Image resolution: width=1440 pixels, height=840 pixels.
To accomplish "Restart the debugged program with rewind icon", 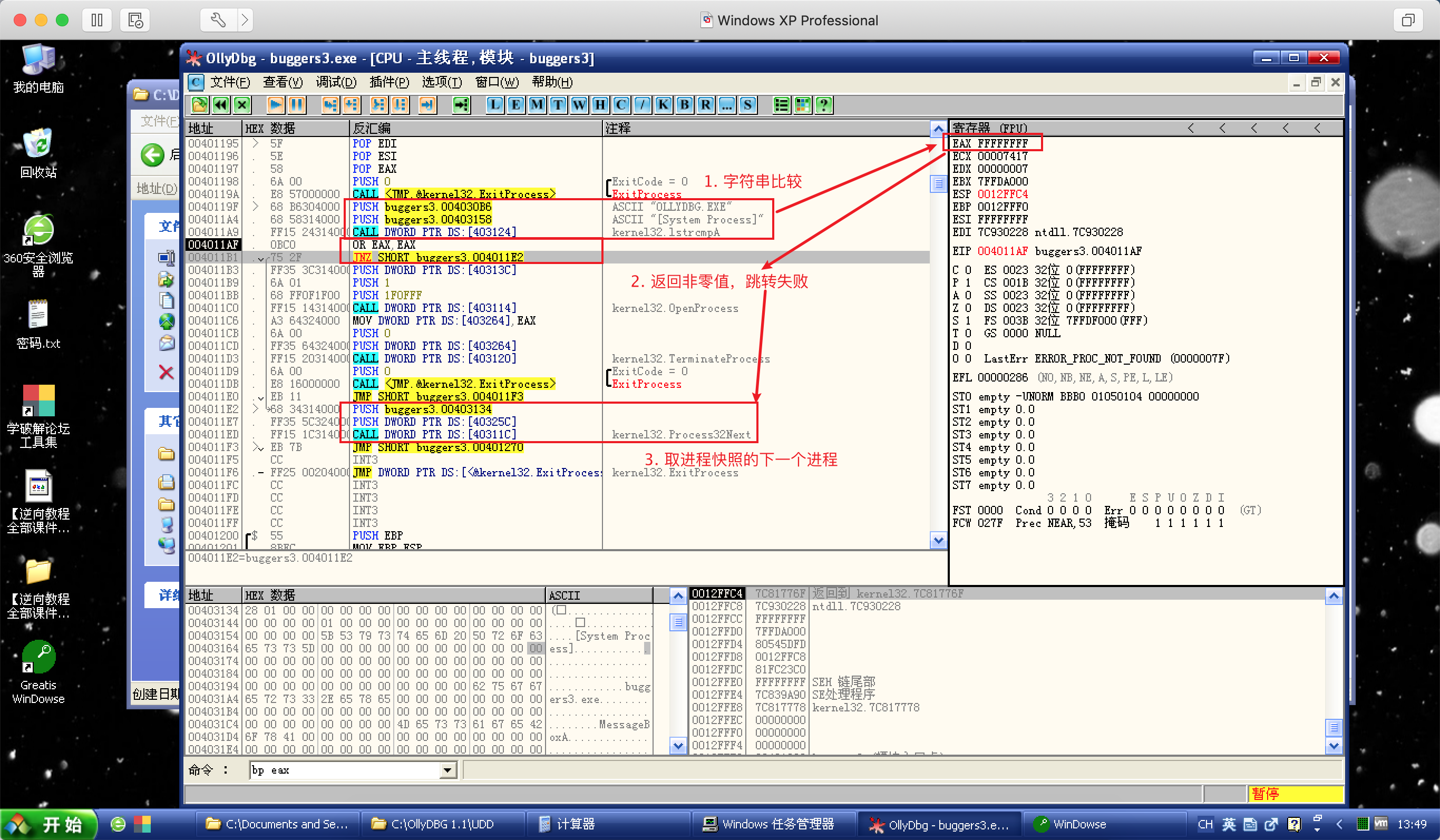I will 220,104.
